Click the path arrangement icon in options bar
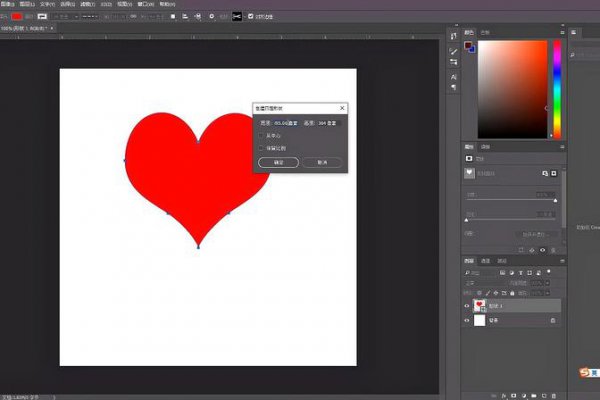 (x=198, y=16)
